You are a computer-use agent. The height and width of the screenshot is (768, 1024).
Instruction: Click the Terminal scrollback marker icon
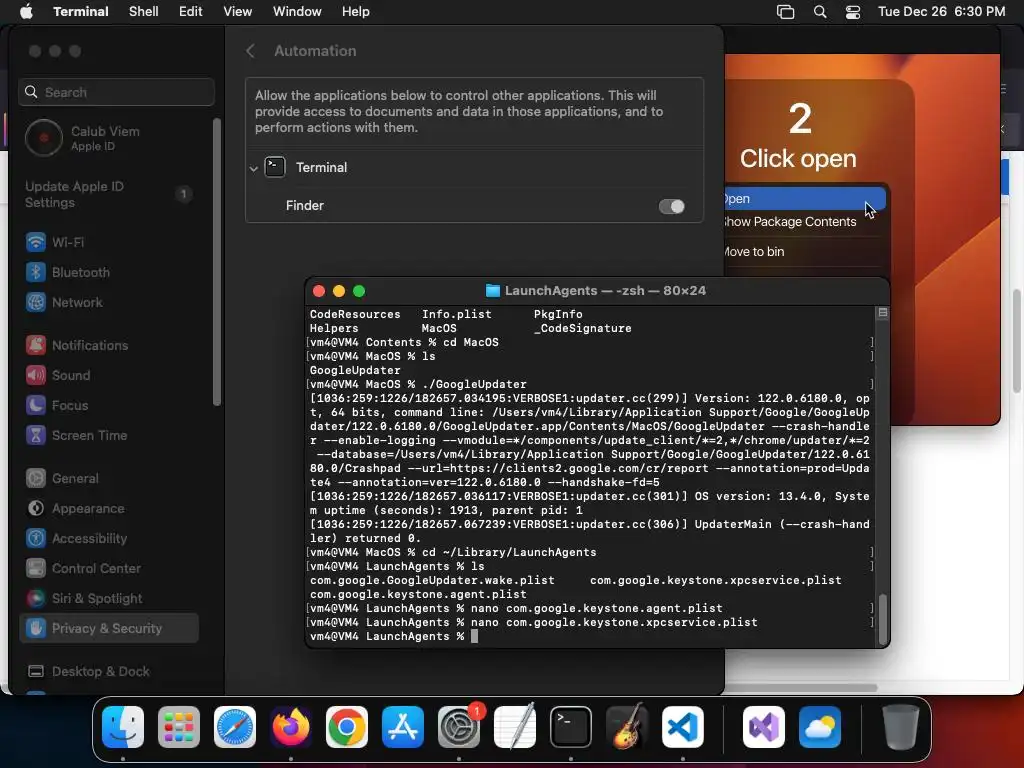click(882, 313)
